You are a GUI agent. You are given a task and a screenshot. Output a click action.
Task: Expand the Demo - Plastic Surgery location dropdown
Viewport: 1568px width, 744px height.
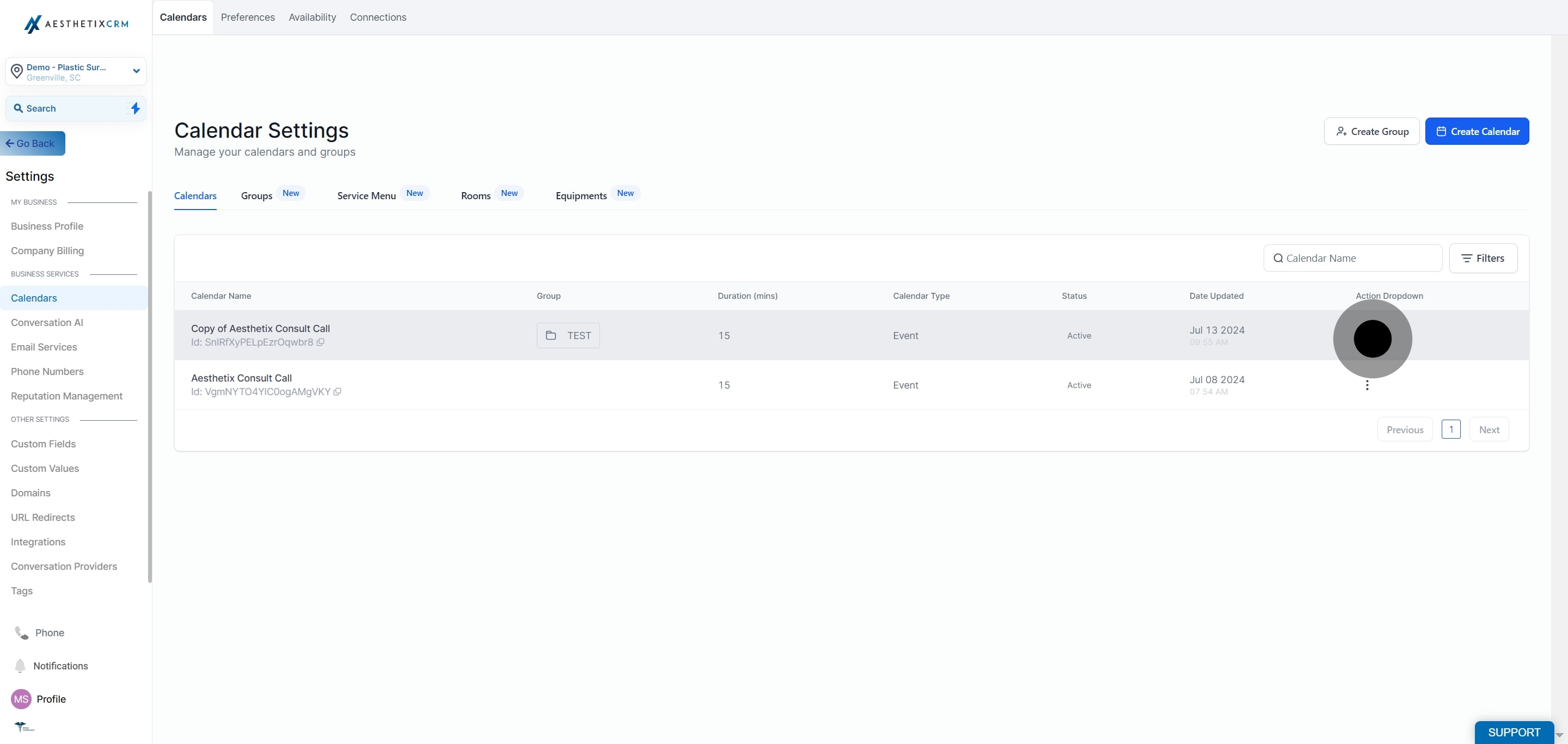point(136,71)
